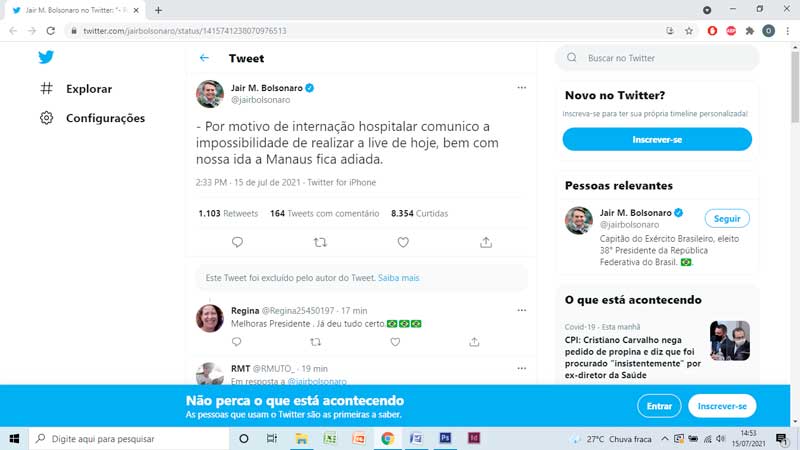Like Regina's reply with heart icon
The height and width of the screenshot is (450, 800).
pos(395,342)
